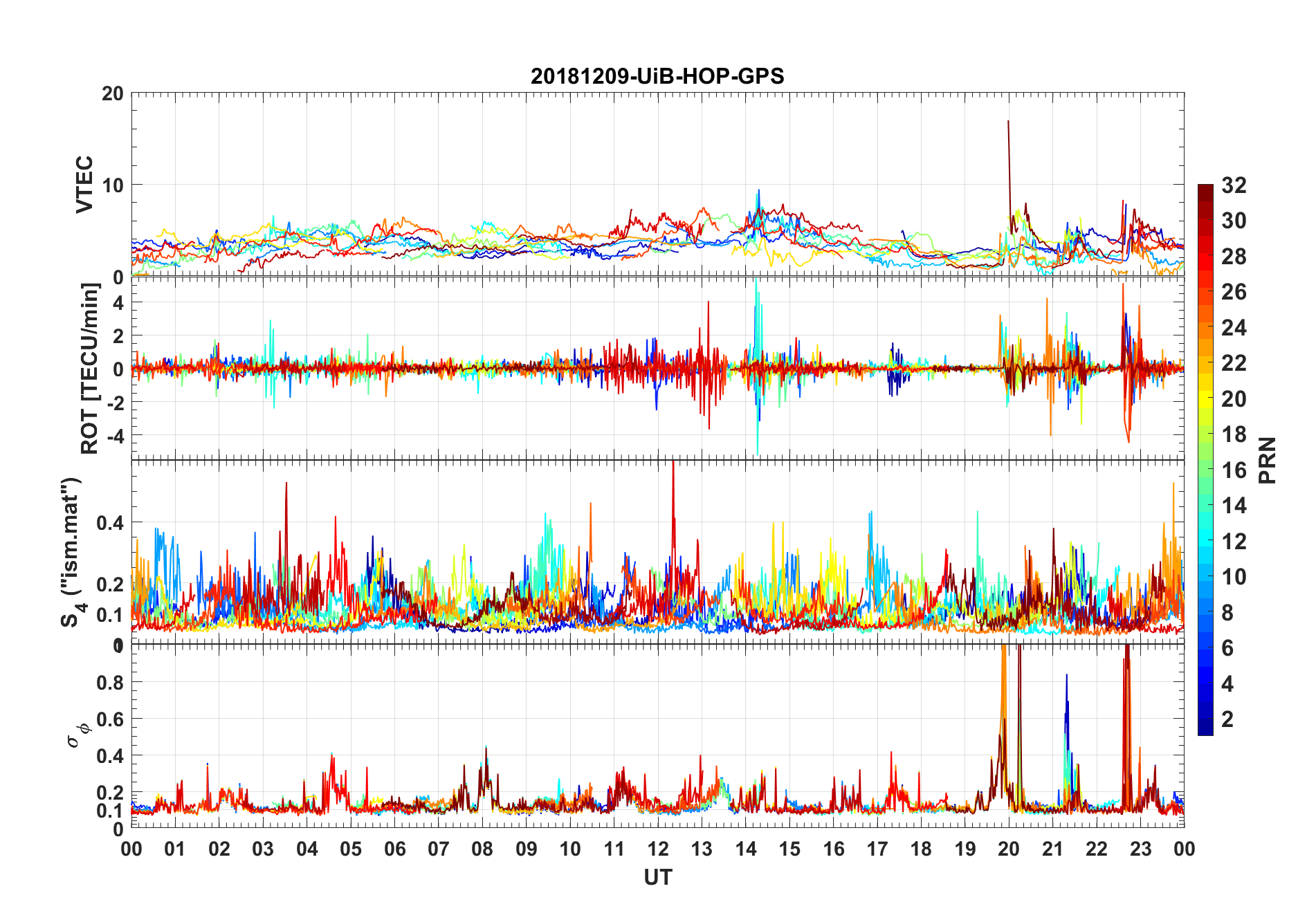The image size is (1316, 920).
Task: Click colorbar tick label 16
Action: (x=1234, y=470)
